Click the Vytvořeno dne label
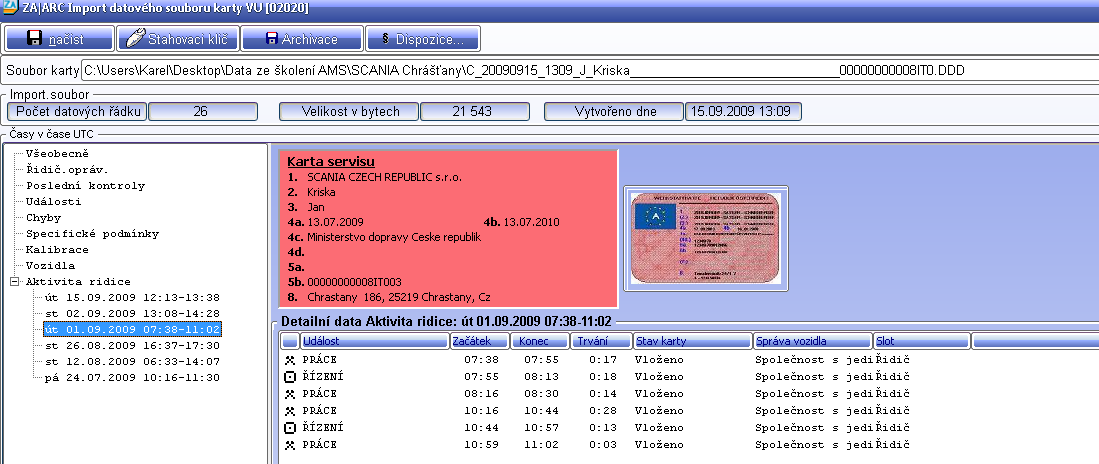Image resolution: width=1099 pixels, height=464 pixels. 614,111
